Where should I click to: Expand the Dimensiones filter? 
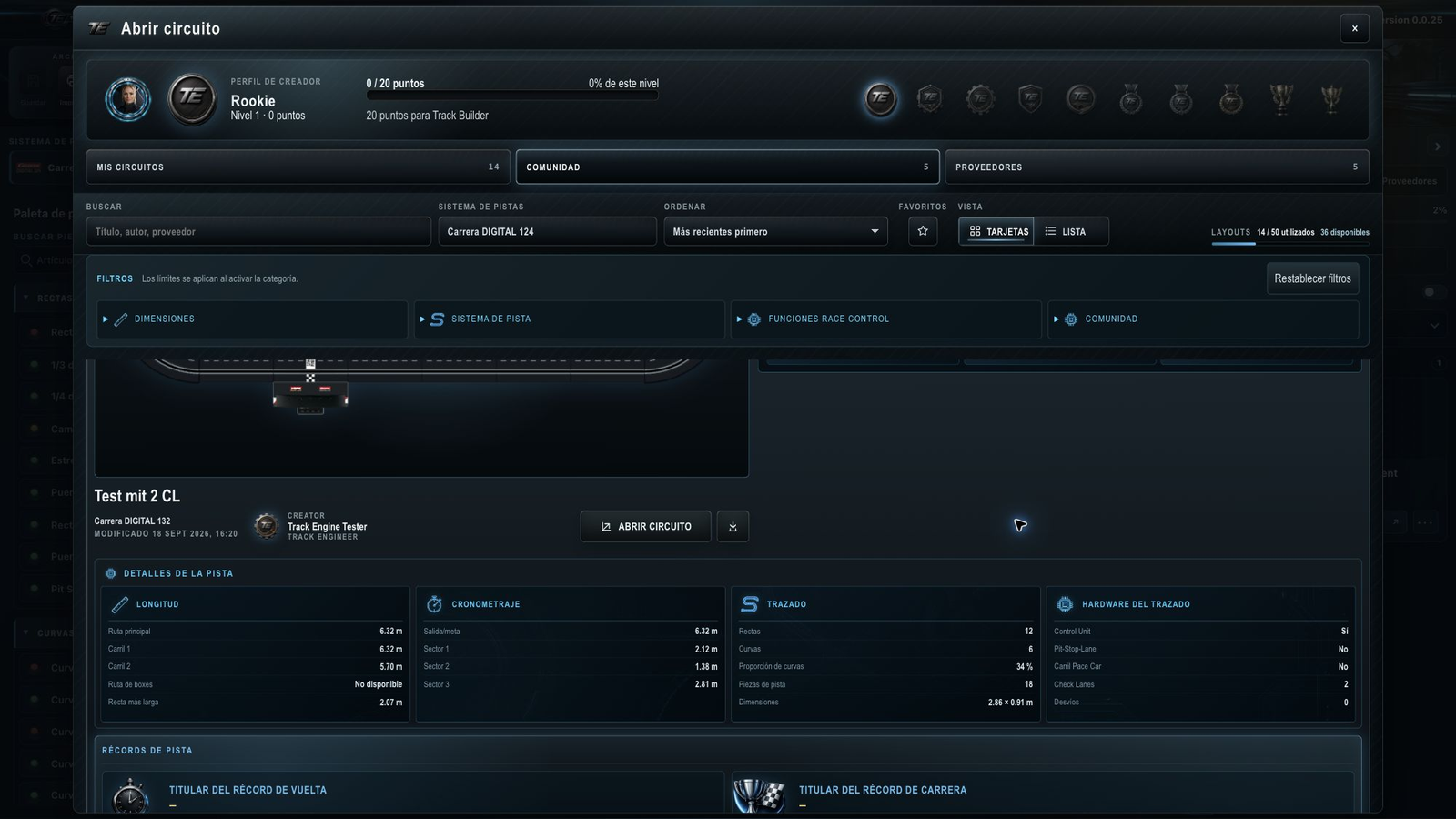click(252, 319)
